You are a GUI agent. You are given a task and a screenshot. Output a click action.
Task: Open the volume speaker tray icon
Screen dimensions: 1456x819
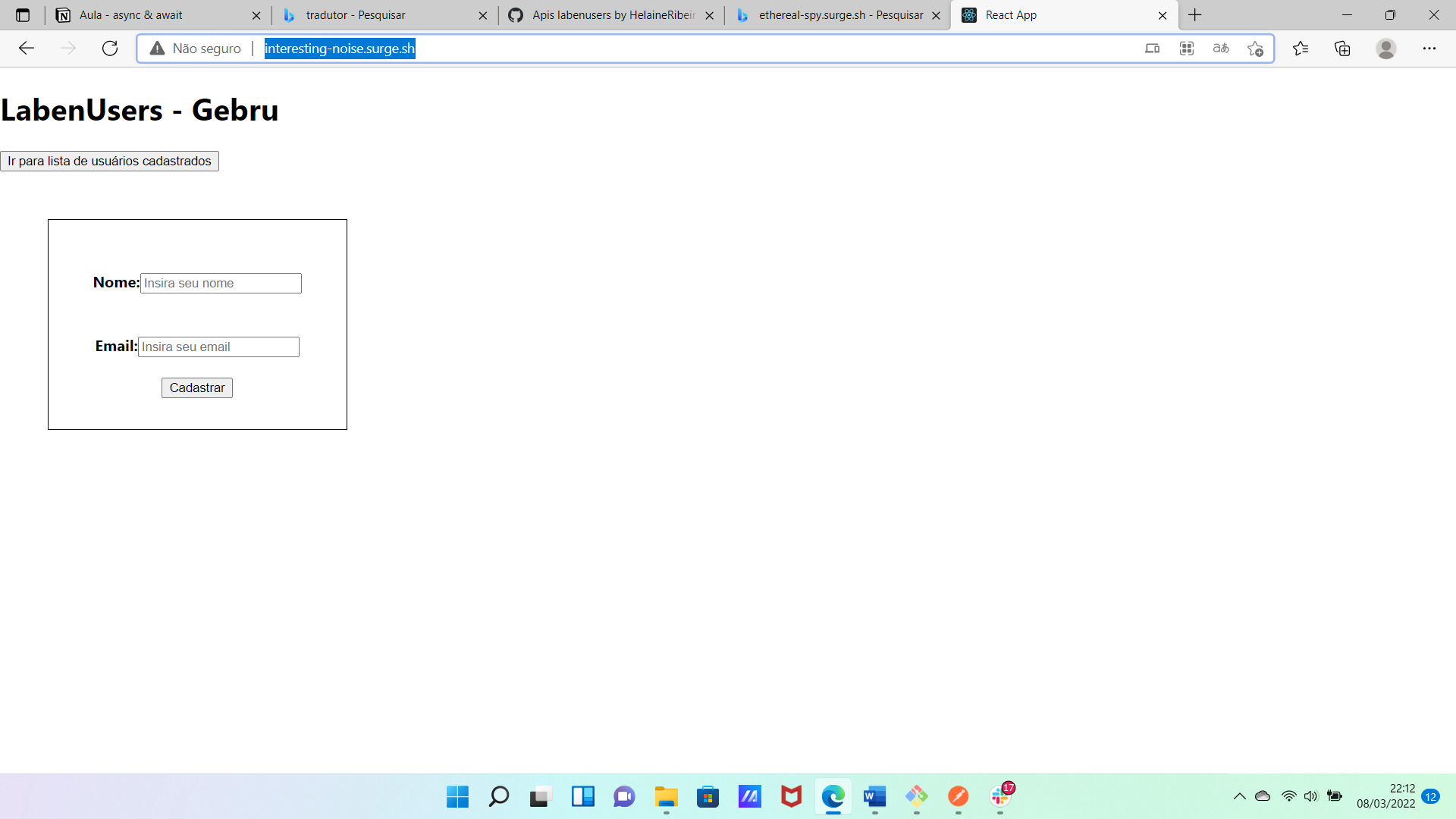point(1311,796)
